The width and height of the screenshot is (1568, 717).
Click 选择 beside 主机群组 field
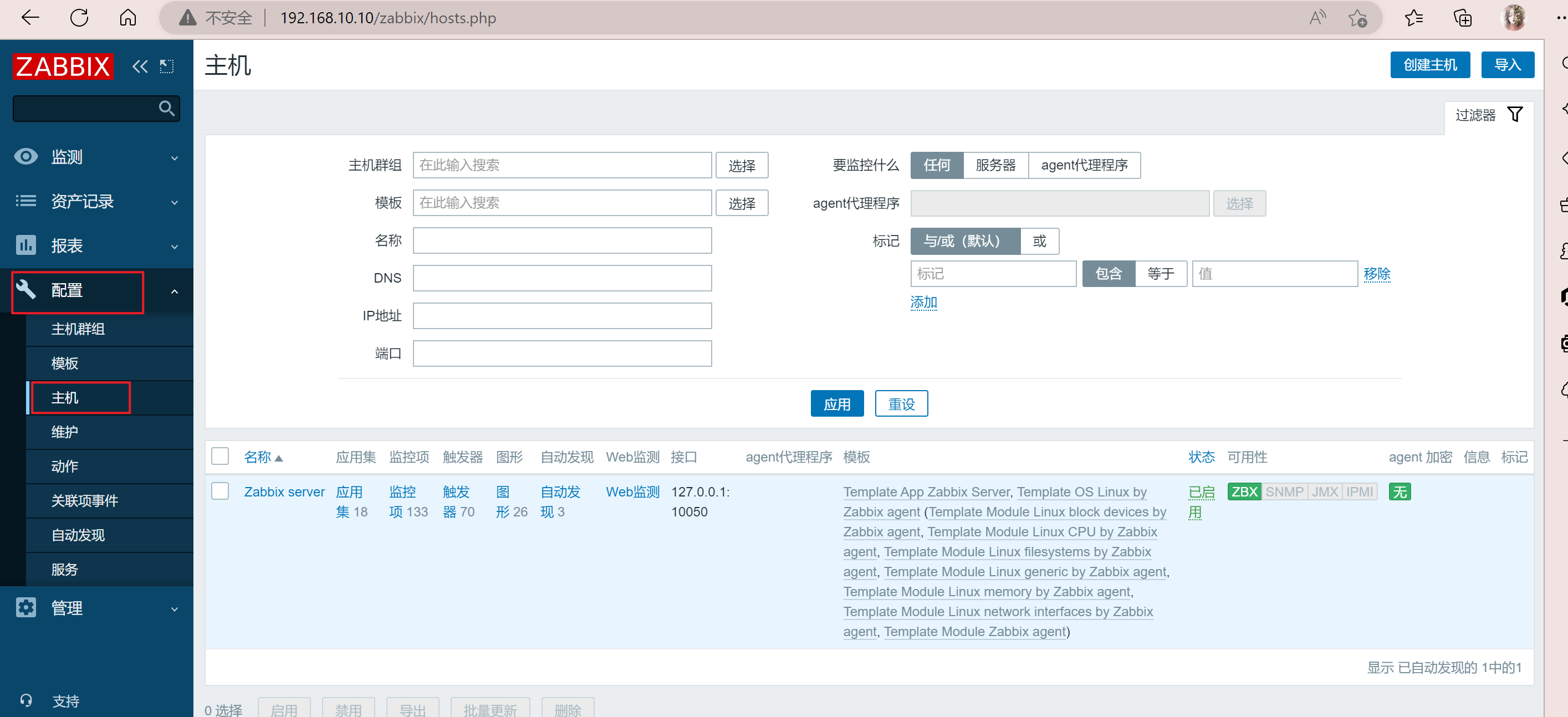(x=742, y=165)
